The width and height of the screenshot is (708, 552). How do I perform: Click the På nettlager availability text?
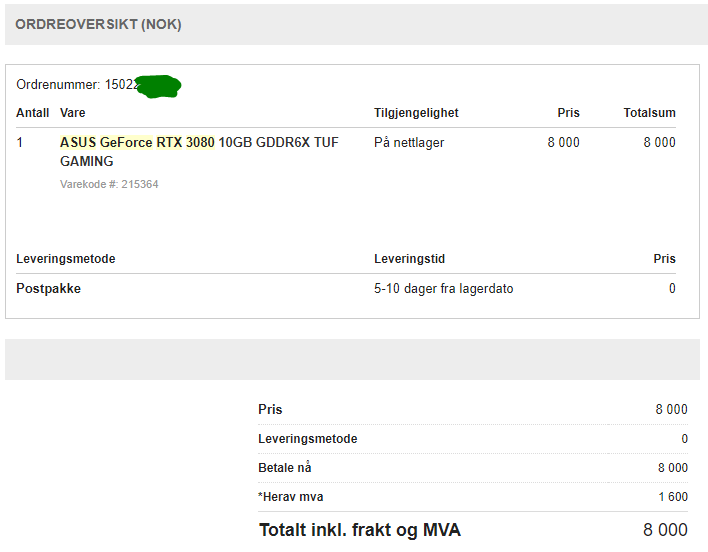coord(409,142)
